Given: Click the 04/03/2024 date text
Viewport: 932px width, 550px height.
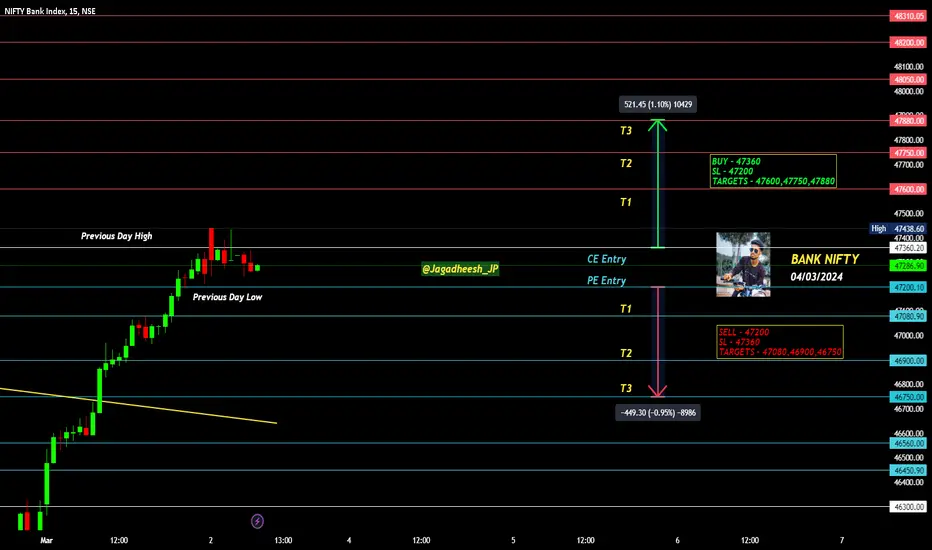Looking at the screenshot, I should pos(816,276).
